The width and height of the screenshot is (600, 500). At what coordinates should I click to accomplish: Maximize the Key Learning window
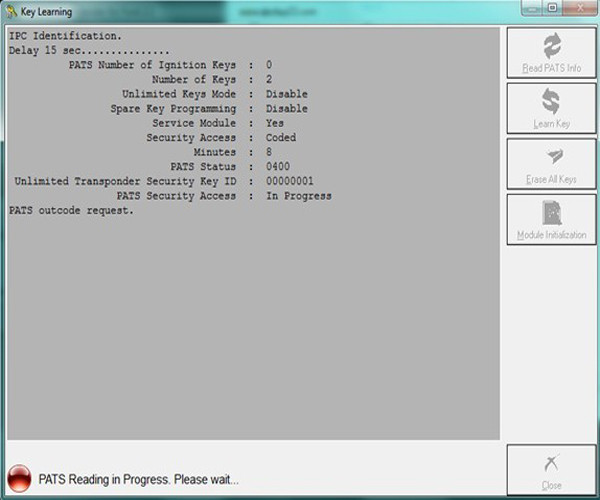[x=552, y=10]
